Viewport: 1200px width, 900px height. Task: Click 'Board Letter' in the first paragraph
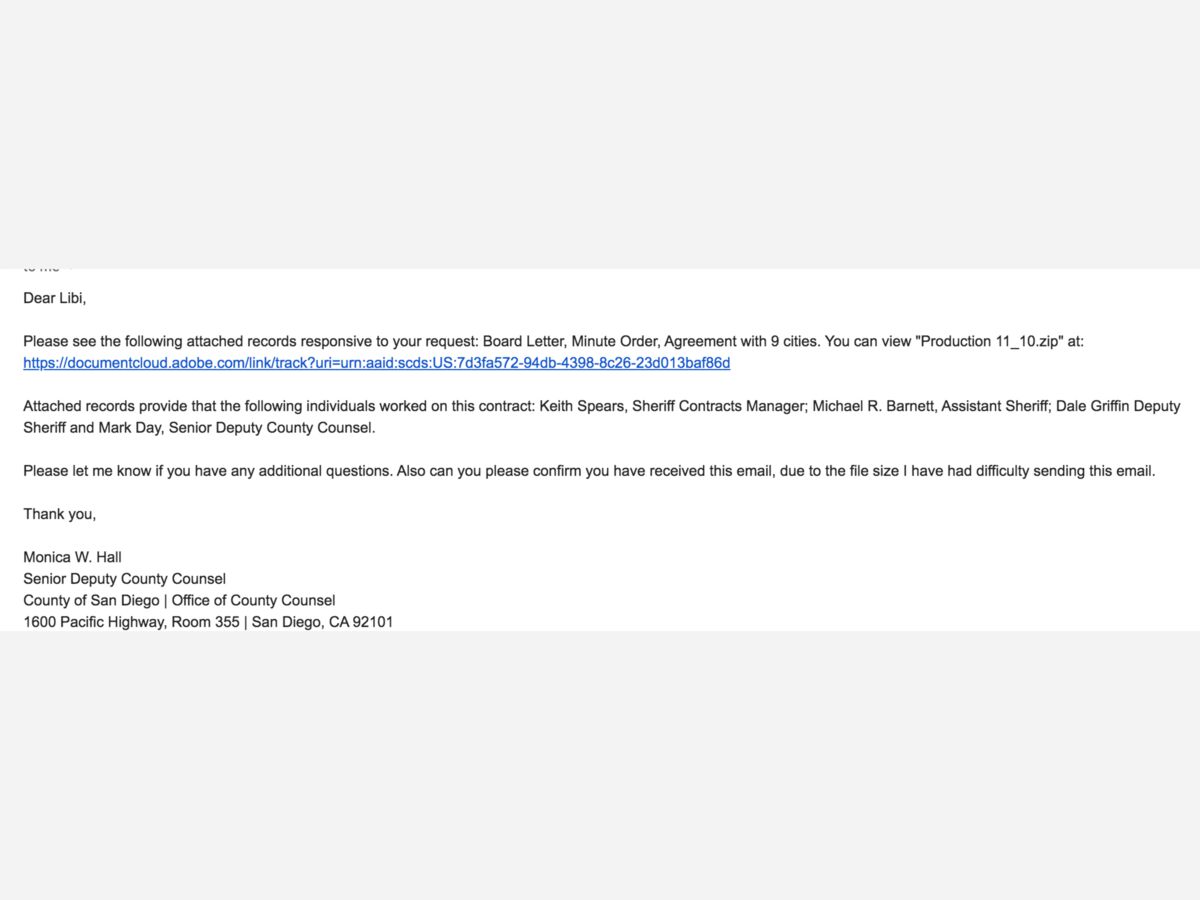523,341
